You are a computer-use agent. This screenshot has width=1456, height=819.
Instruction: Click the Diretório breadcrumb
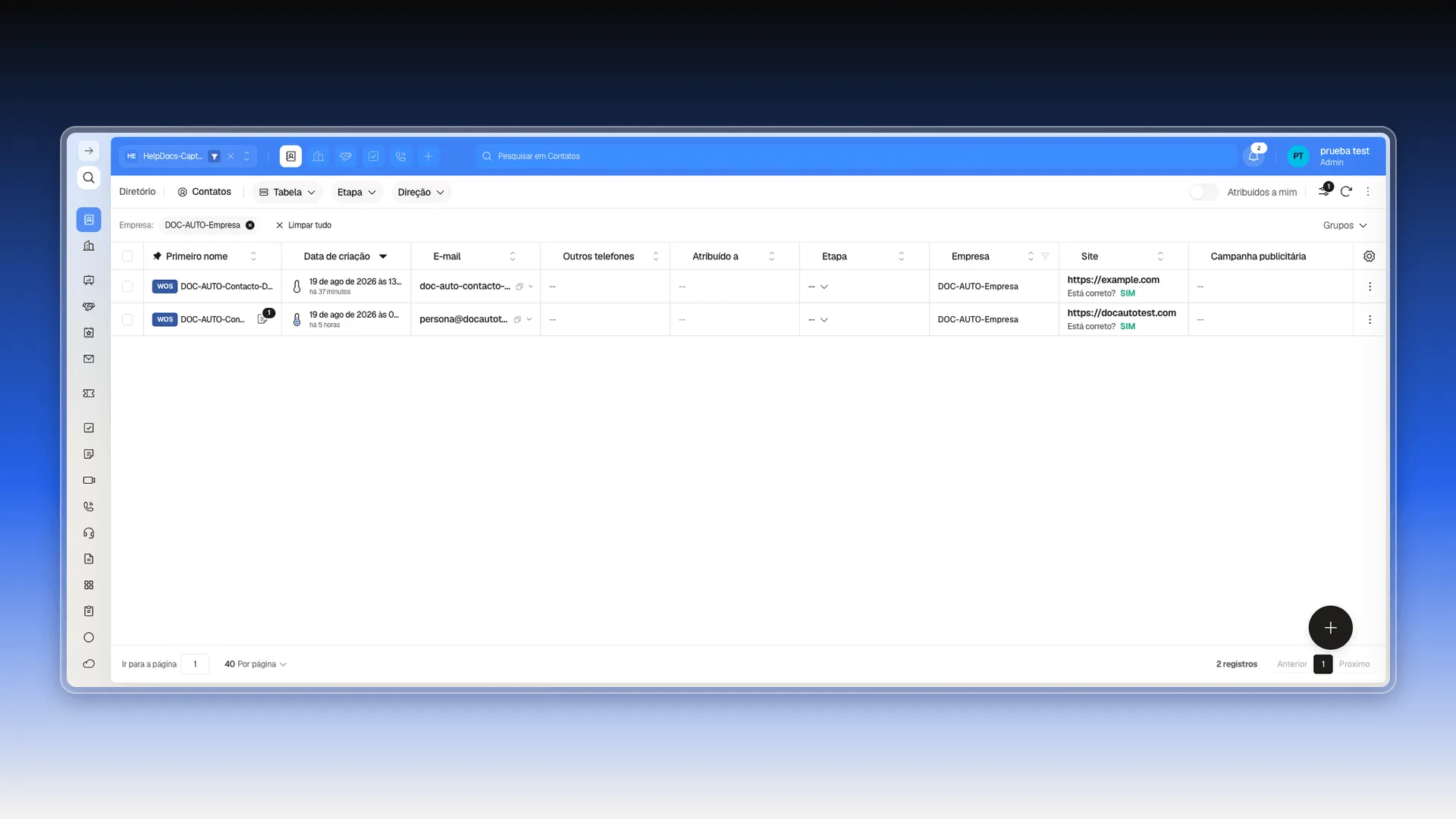[x=137, y=192]
